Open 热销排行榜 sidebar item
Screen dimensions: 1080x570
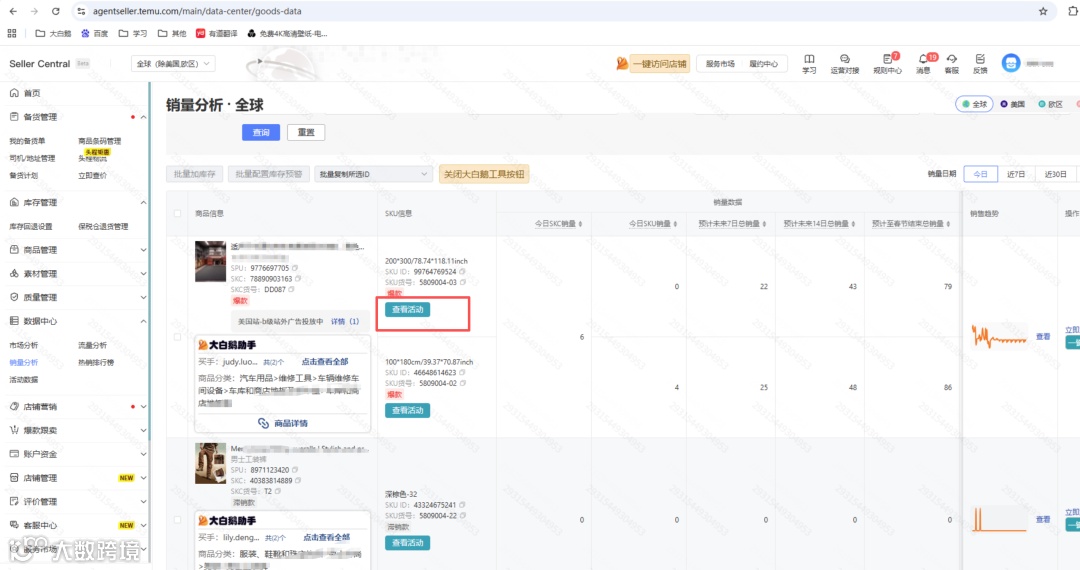click(x=96, y=362)
